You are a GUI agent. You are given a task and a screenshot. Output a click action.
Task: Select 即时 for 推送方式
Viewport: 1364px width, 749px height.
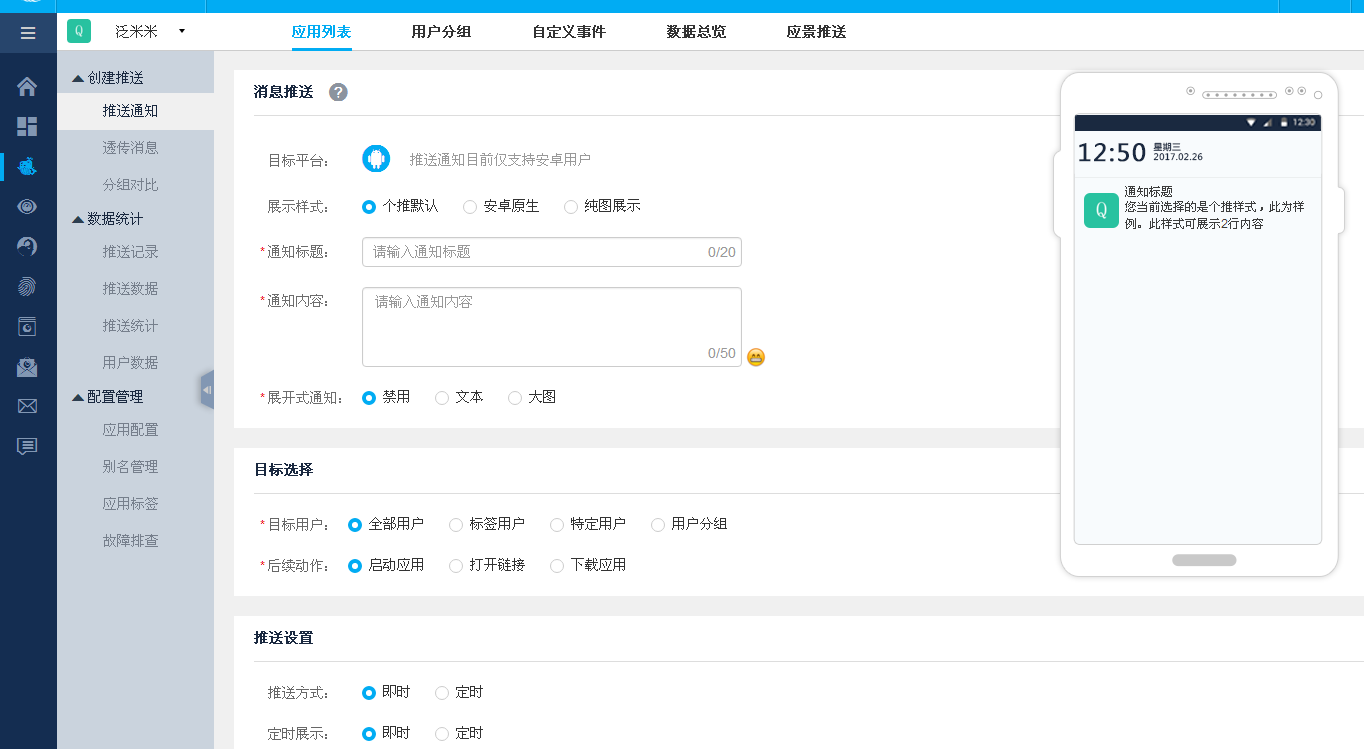click(x=369, y=693)
